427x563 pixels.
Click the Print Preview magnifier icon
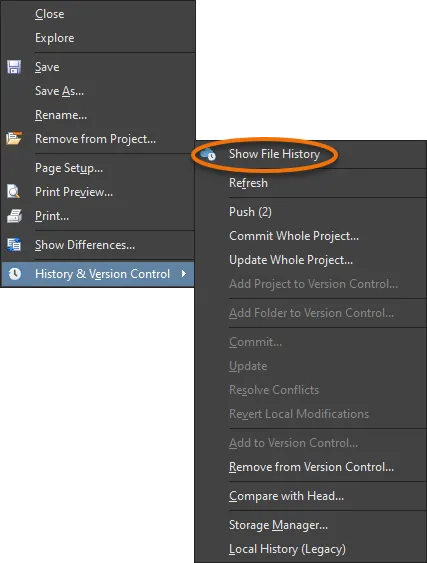pyautogui.click(x=13, y=192)
